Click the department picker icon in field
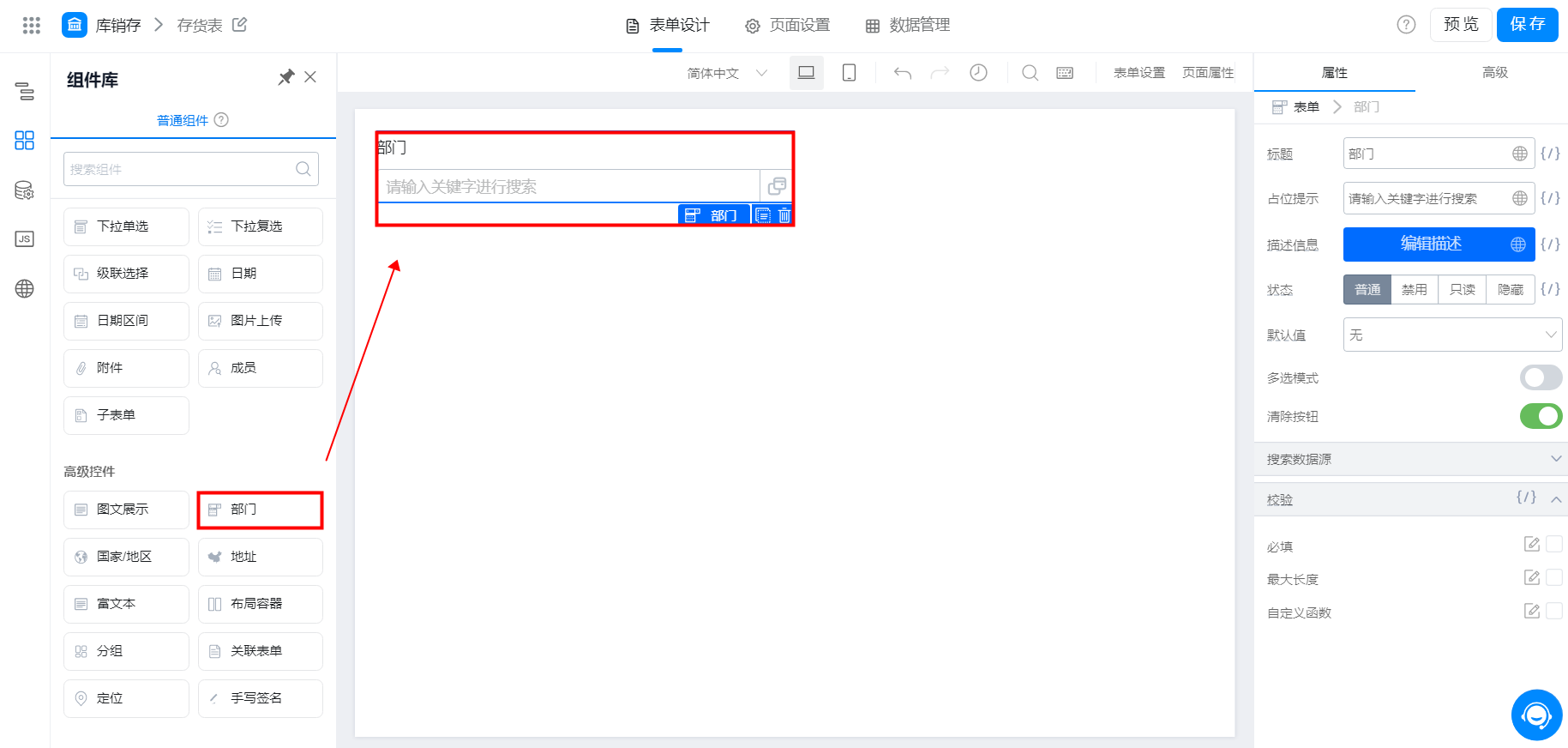Image resolution: width=1568 pixels, height=748 pixels. (x=777, y=186)
